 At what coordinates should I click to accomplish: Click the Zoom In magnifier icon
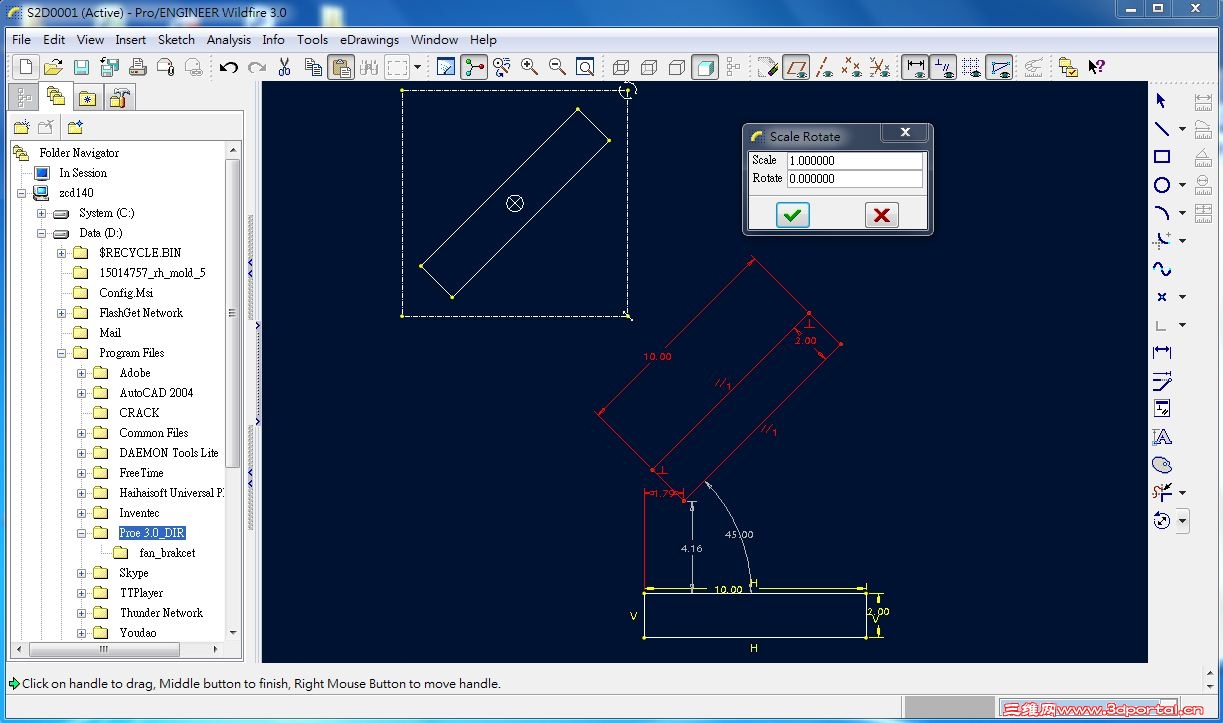click(529, 67)
